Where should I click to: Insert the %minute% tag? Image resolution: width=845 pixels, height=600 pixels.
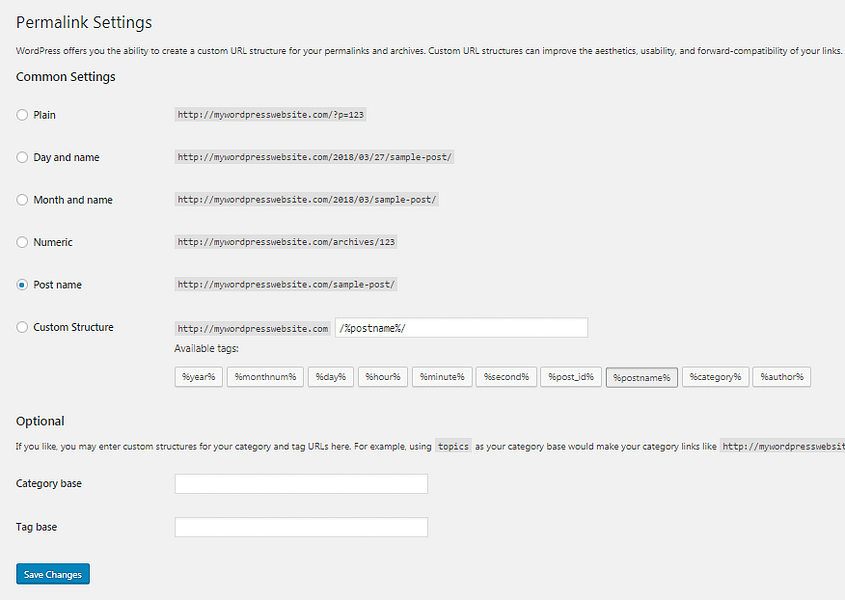coord(441,377)
